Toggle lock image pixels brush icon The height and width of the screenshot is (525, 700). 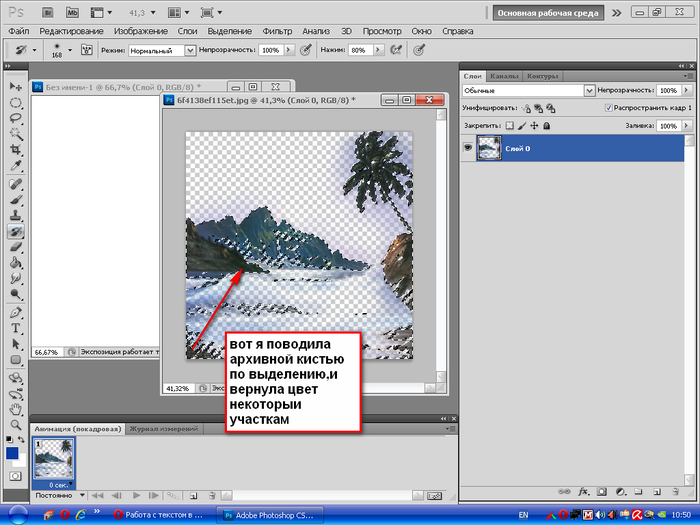[522, 126]
